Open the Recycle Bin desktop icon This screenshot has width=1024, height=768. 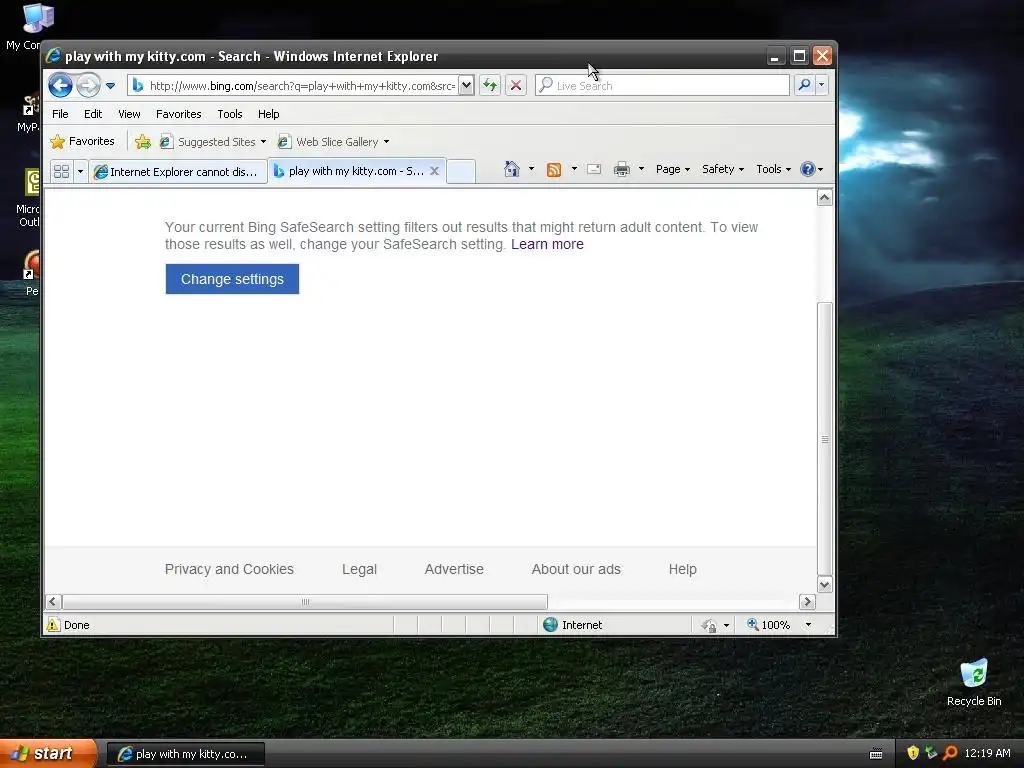(974, 683)
